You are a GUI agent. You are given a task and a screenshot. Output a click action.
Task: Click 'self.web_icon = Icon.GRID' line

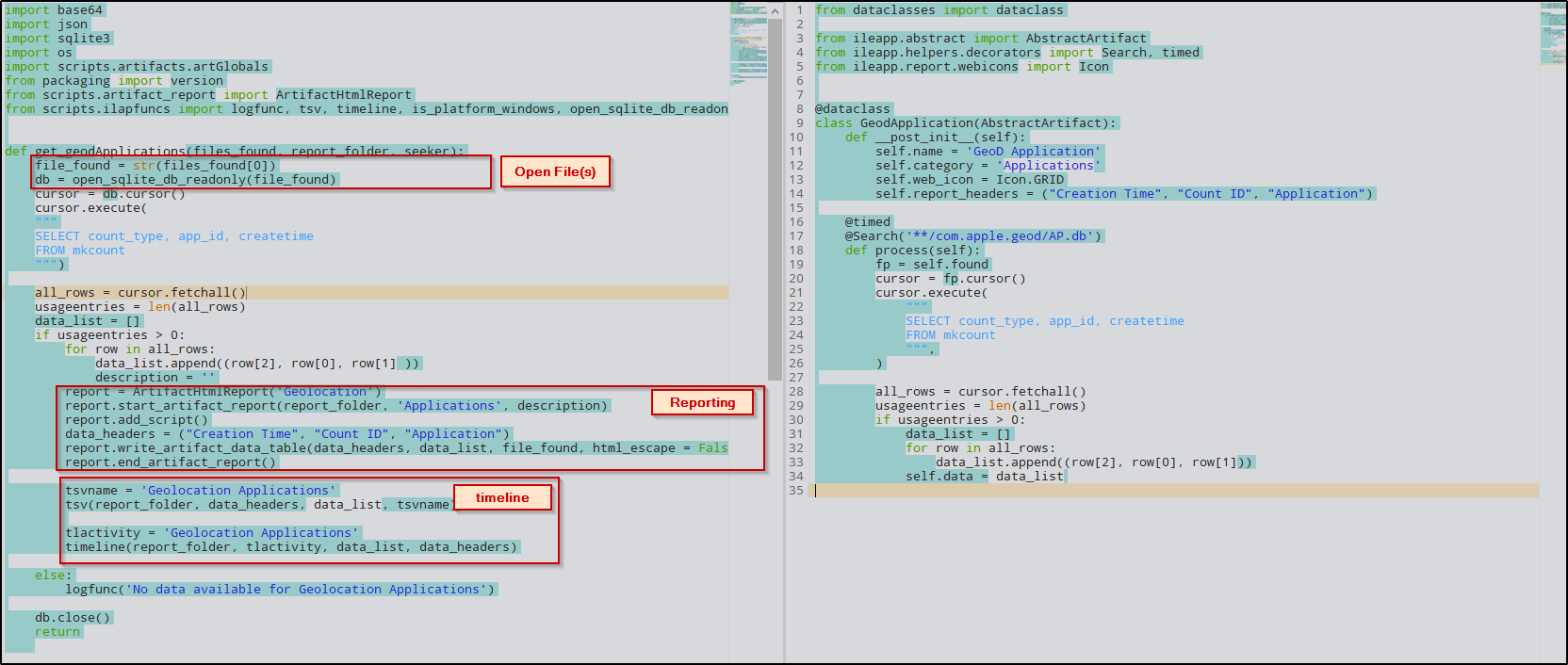tap(970, 180)
